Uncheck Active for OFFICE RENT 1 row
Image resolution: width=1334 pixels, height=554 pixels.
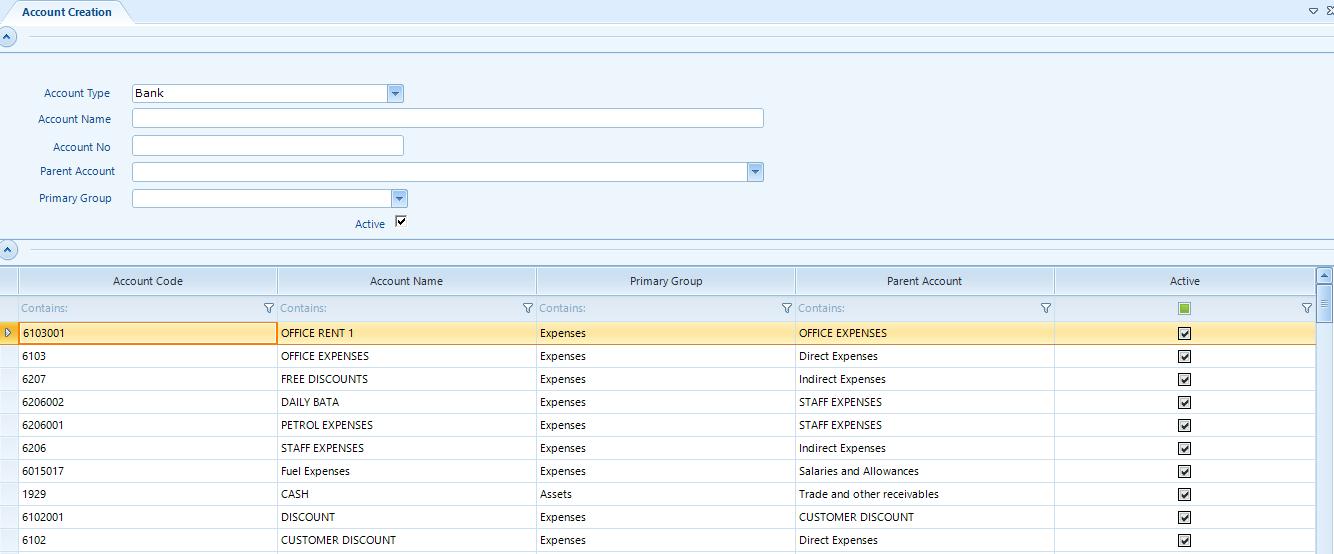tap(1184, 334)
